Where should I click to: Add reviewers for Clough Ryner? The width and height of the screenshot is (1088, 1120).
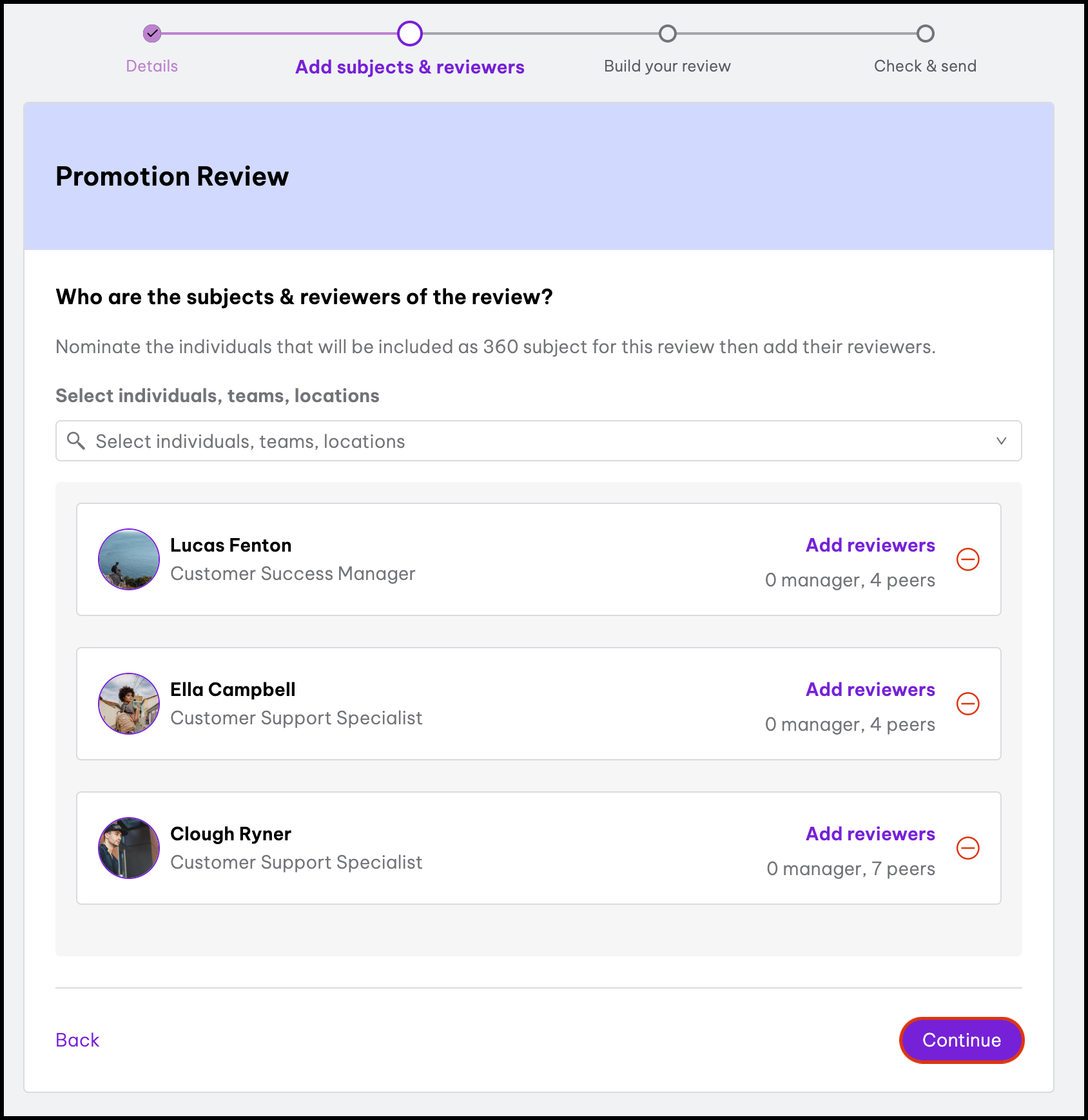point(870,834)
